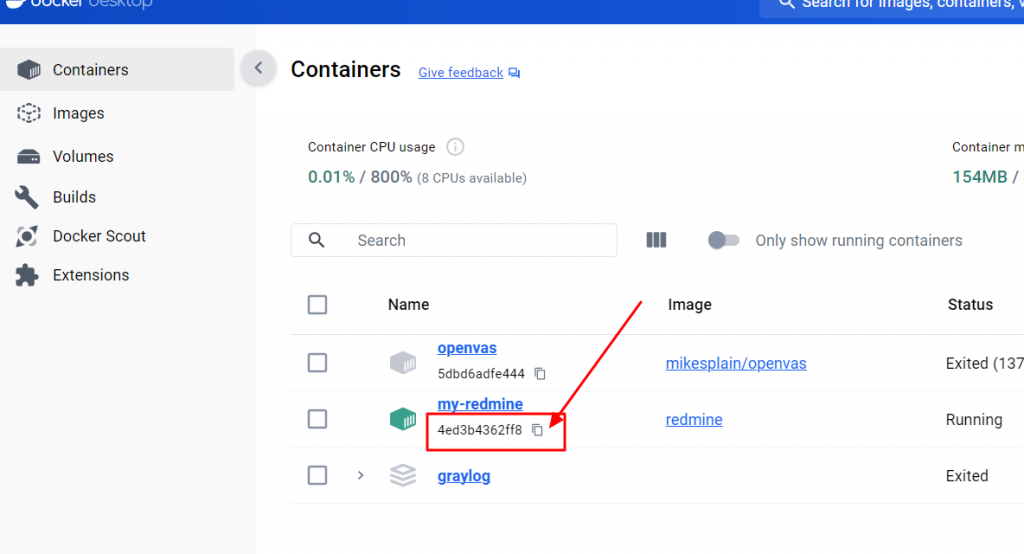The width and height of the screenshot is (1024, 554).
Task: Click the green my-redmine container icon
Action: tap(403, 419)
